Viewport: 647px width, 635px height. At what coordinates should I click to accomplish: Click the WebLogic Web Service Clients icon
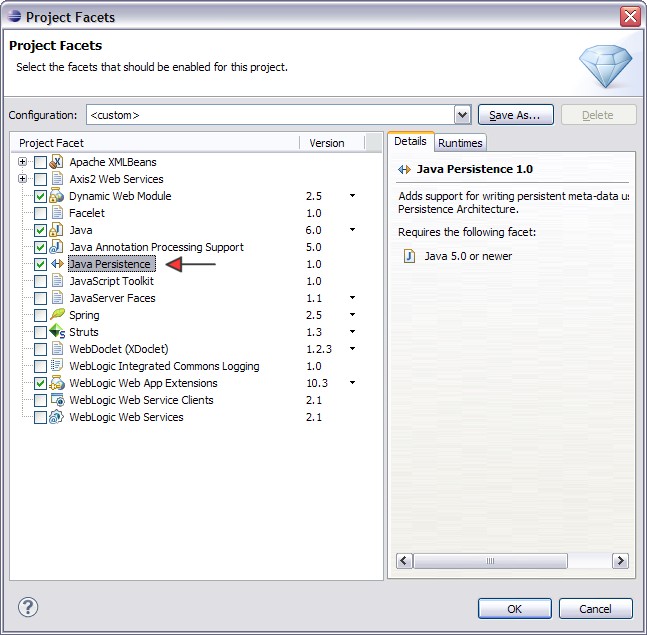coord(57,399)
